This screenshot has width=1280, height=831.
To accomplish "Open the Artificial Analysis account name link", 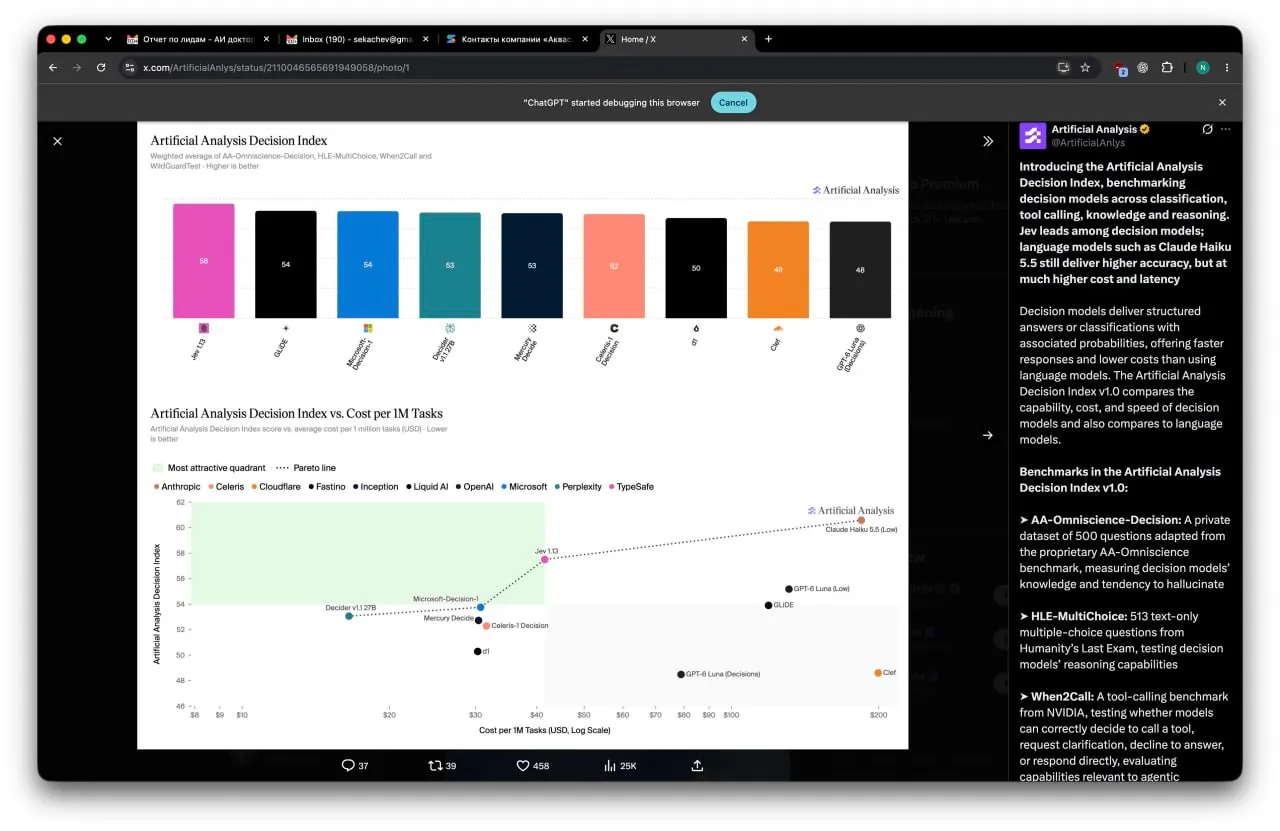I will coord(1094,129).
